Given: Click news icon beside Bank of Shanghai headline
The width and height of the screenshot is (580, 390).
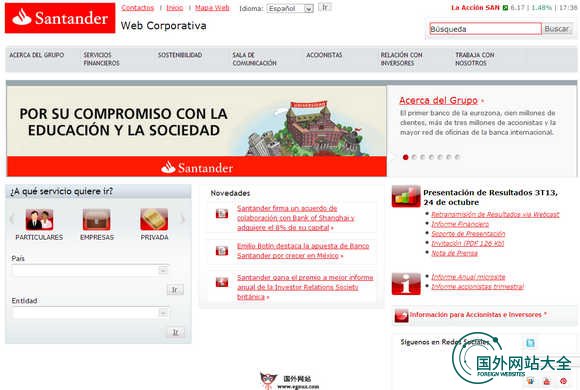Looking at the screenshot, I should (222, 214).
